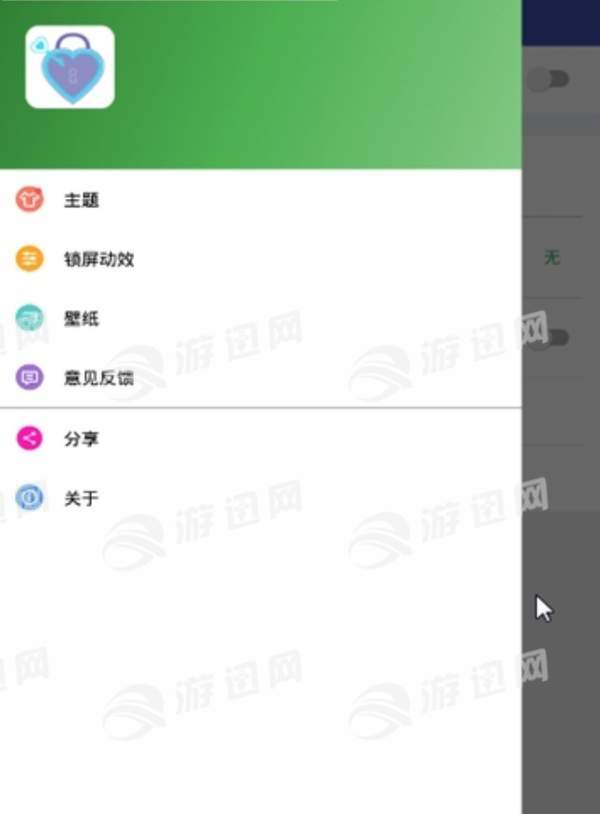
Task: Open the 壁纸 wallpaper entry
Action: click(261, 318)
